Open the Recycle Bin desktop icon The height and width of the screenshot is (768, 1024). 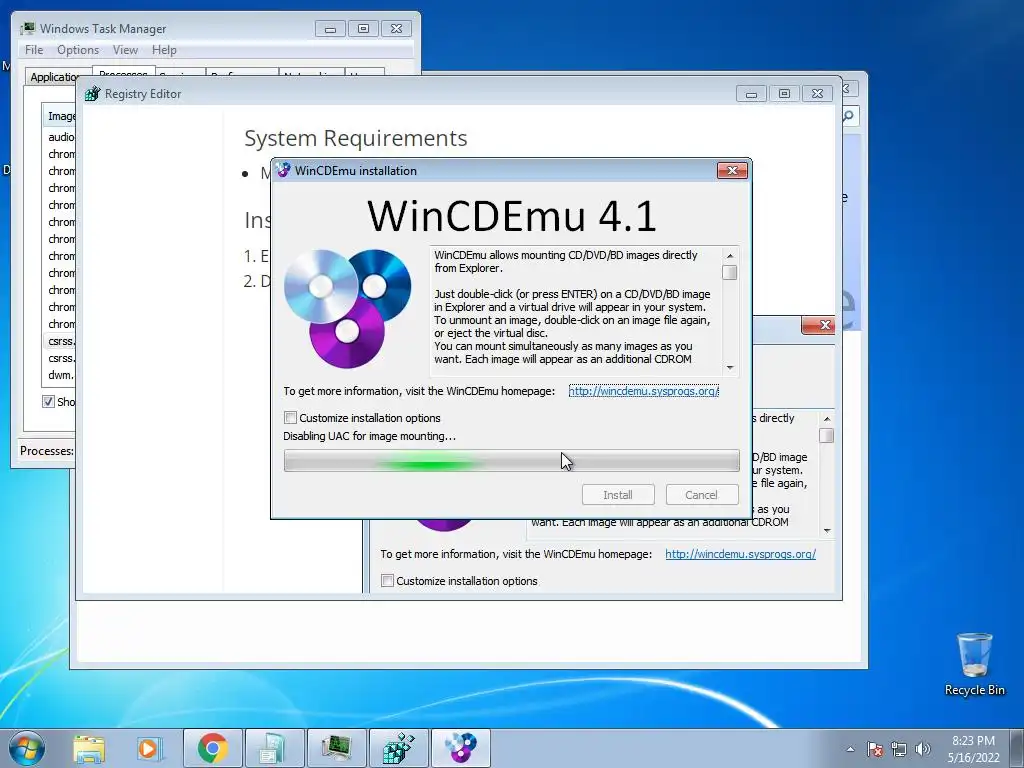[974, 664]
